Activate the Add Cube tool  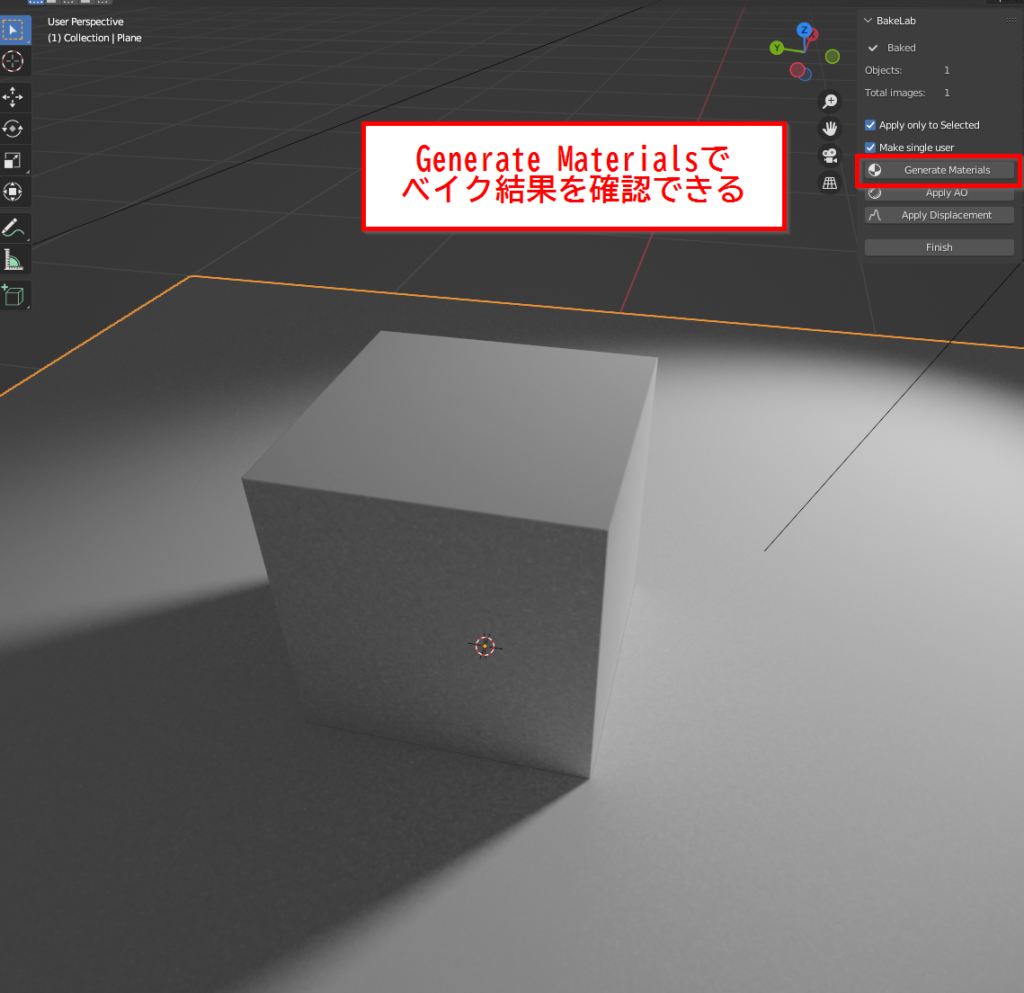click(14, 295)
